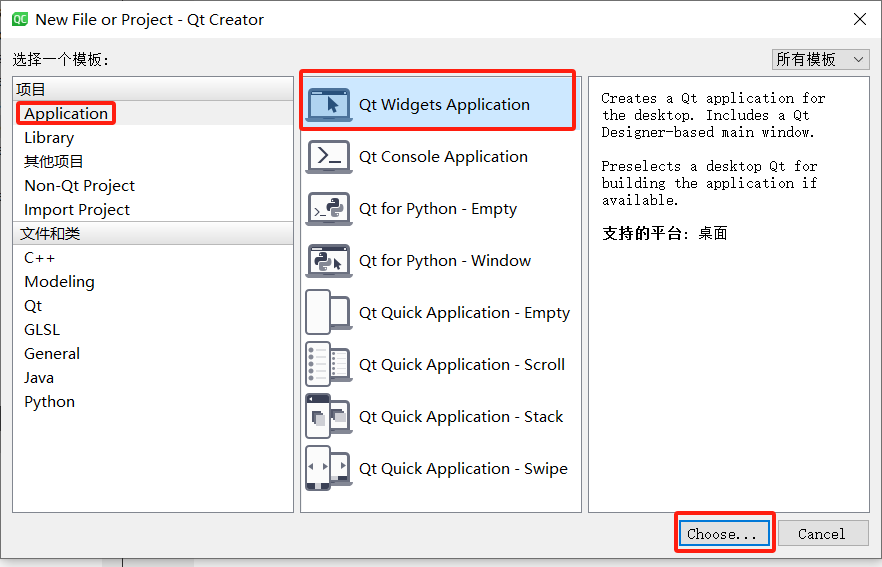
Task: Click the Qt for Python - Window icon
Action: [x=329, y=260]
